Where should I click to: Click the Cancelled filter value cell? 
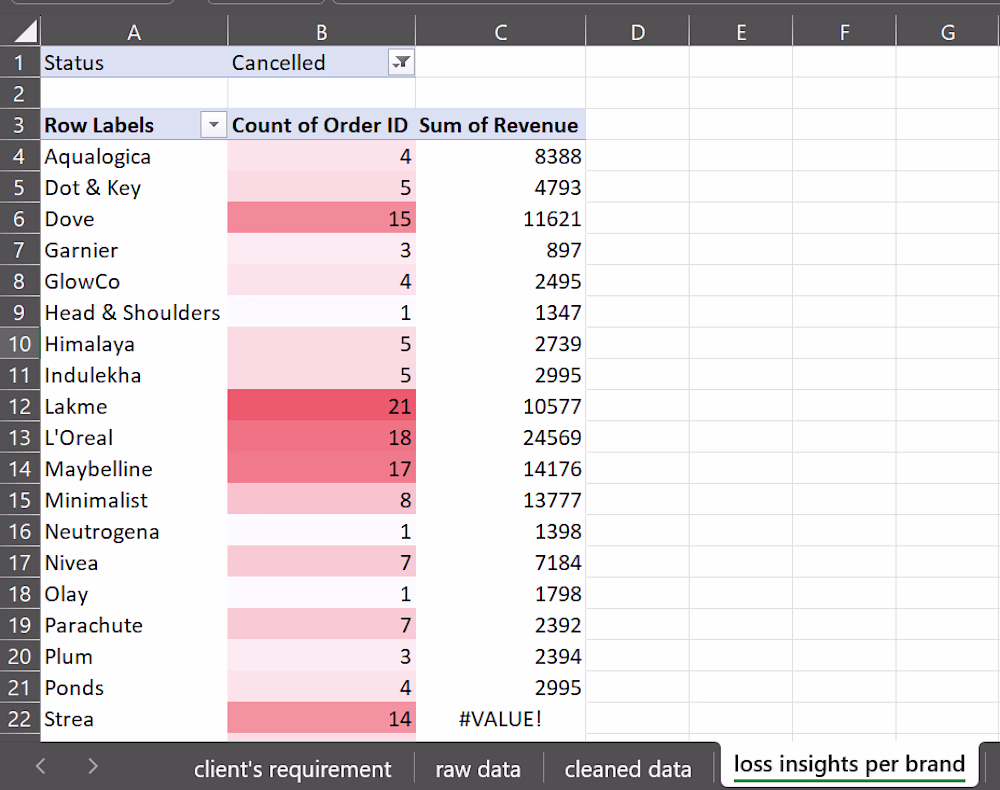coord(321,62)
